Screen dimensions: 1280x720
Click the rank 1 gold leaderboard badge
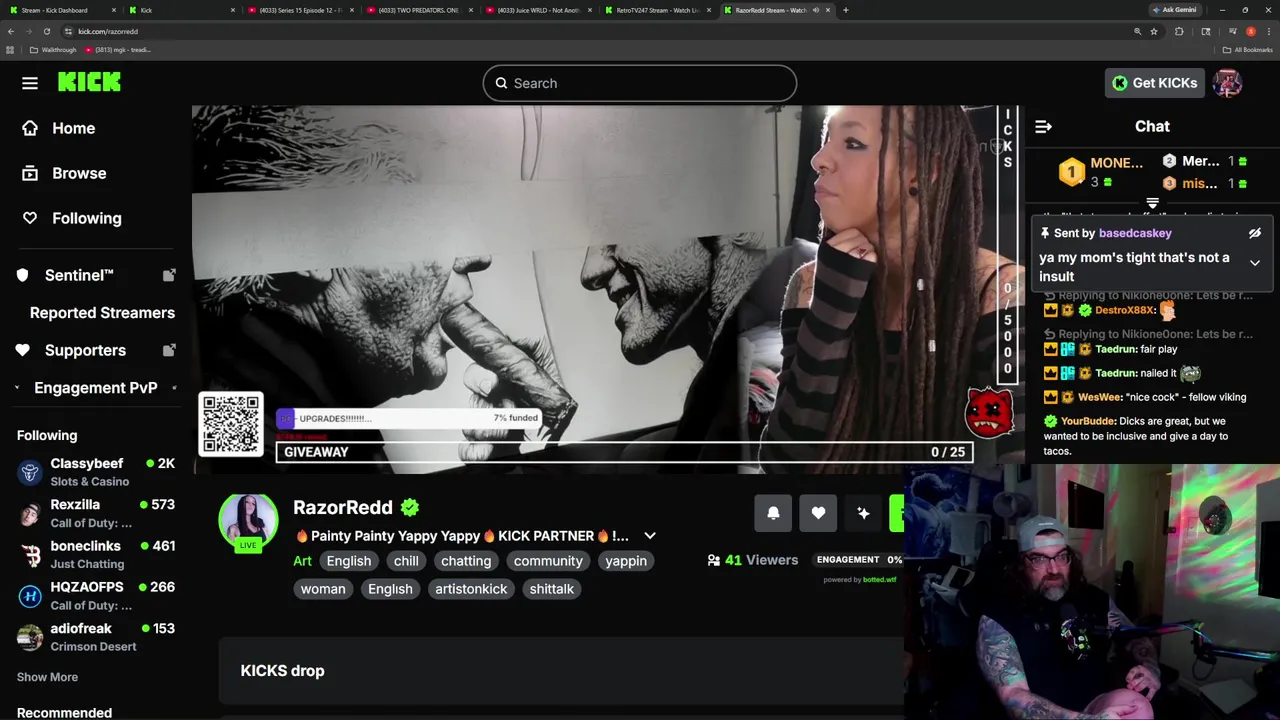click(x=1072, y=172)
